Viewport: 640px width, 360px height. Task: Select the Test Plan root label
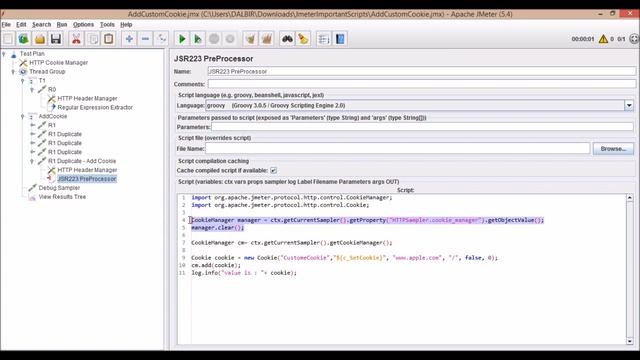(32, 53)
